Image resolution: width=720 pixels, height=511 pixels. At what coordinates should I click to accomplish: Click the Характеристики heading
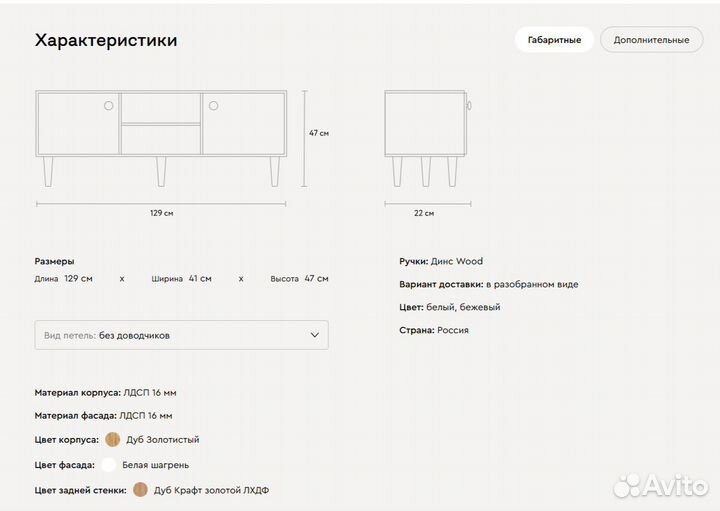tap(106, 41)
